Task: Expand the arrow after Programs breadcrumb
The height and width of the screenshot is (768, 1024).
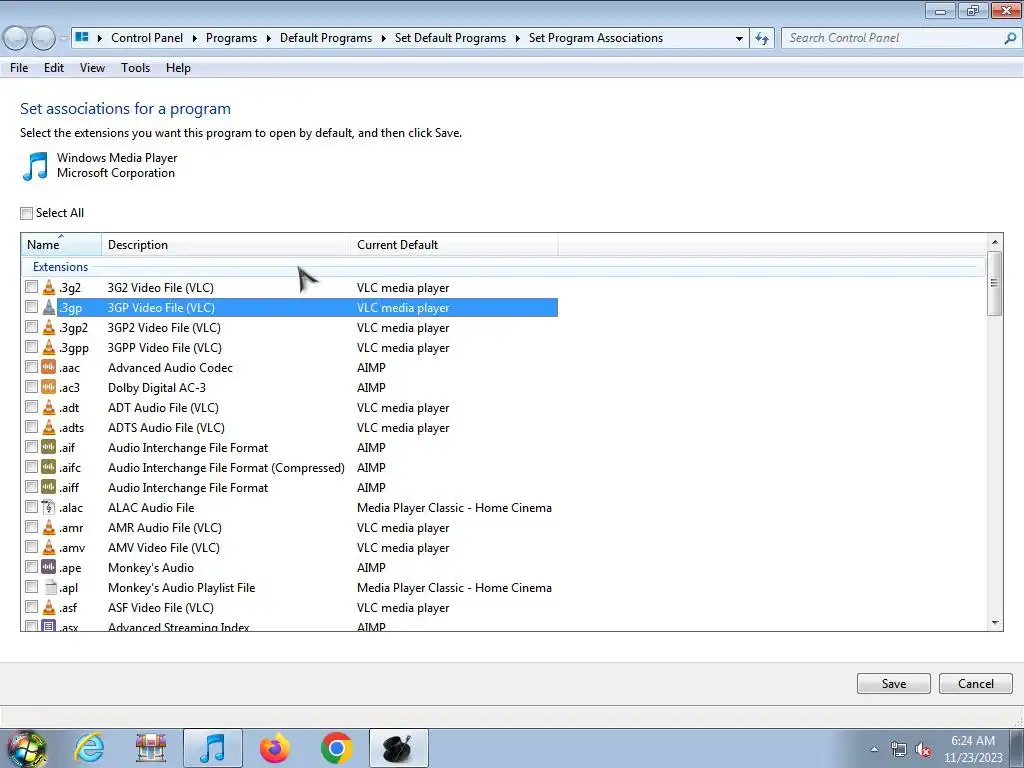Action: click(x=268, y=38)
